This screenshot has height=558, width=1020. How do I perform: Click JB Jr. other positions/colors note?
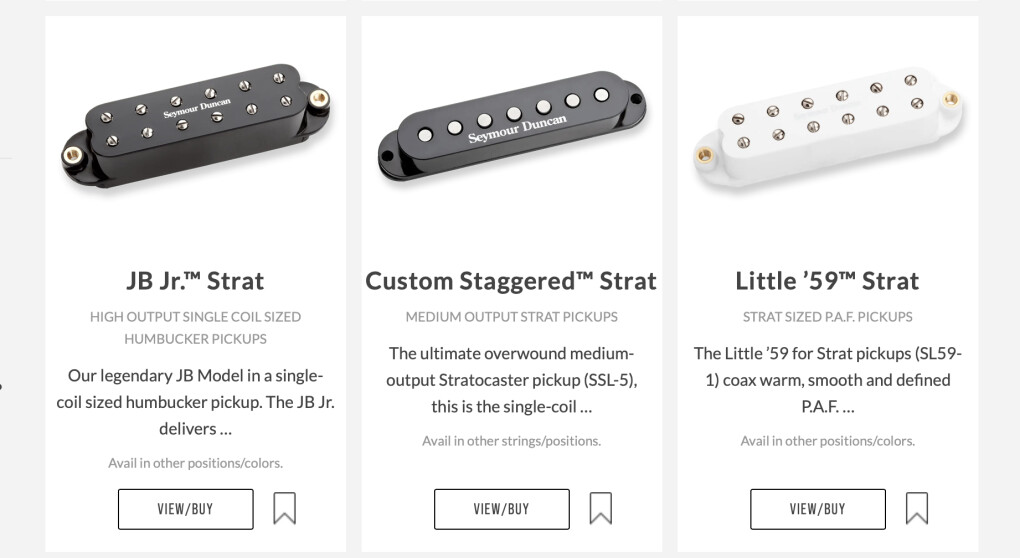tap(195, 463)
